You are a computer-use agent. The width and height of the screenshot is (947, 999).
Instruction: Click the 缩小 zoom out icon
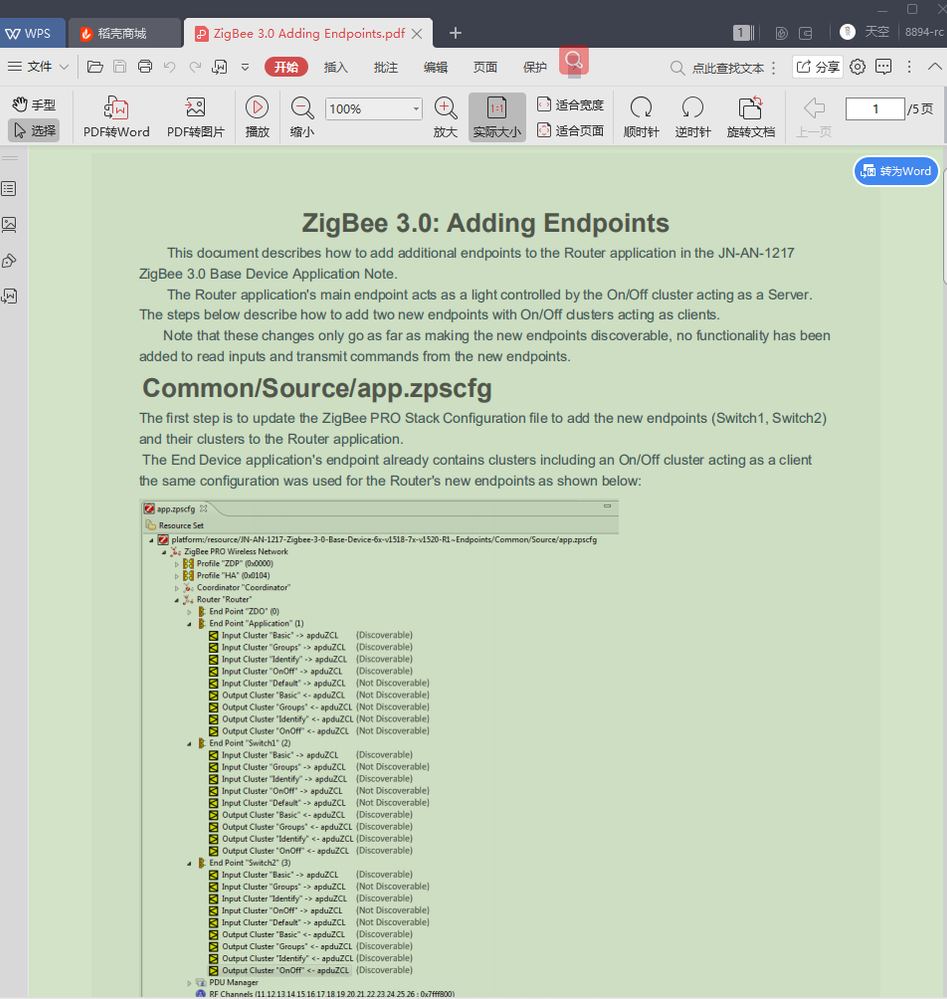coord(302,117)
